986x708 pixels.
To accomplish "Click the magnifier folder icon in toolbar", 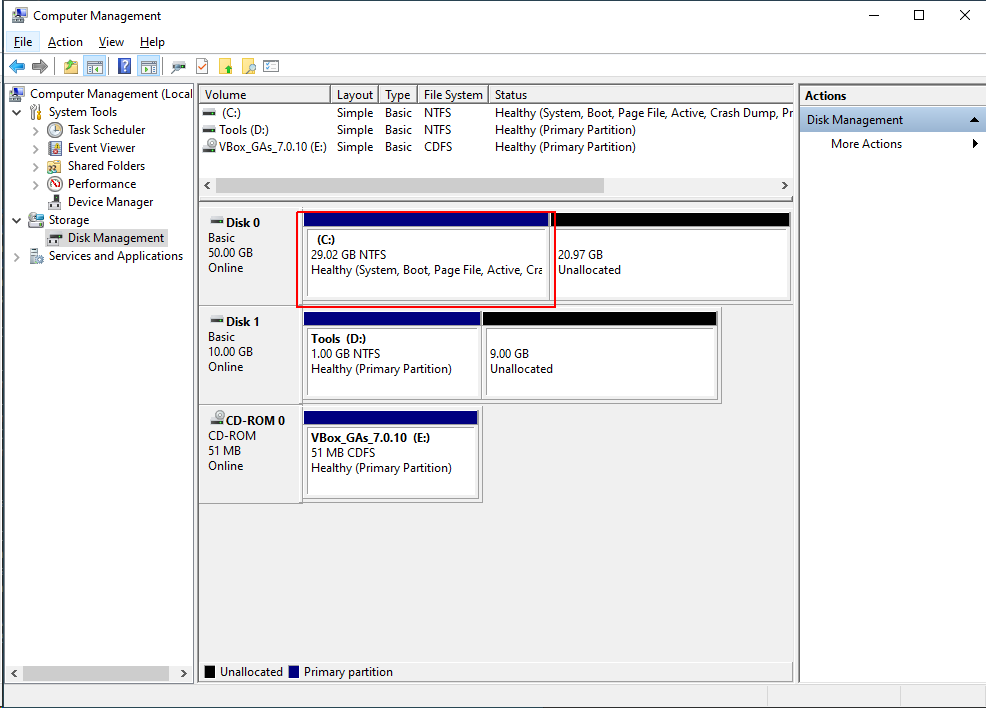I will [x=248, y=67].
